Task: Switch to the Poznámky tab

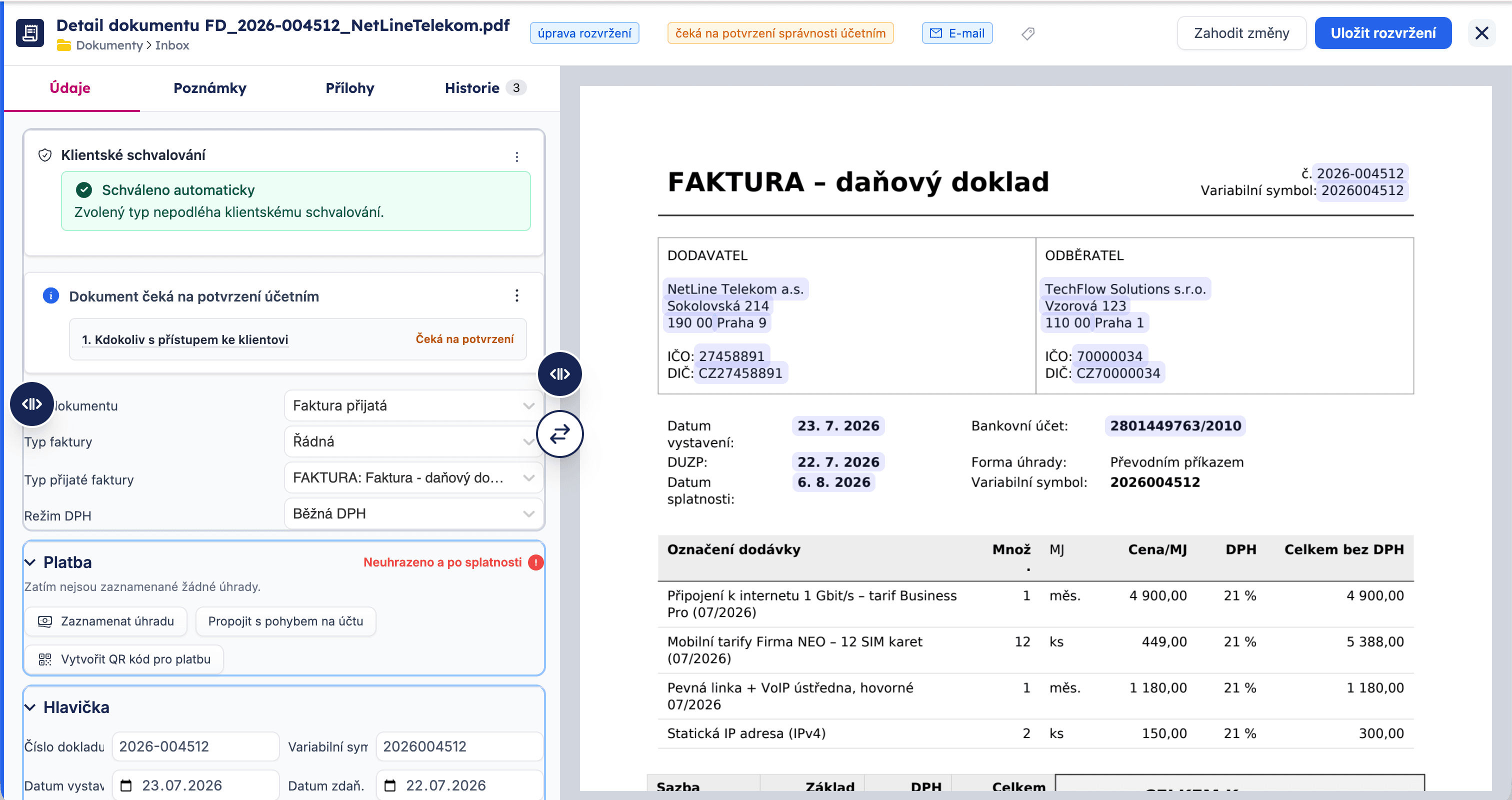Action: pyautogui.click(x=209, y=88)
